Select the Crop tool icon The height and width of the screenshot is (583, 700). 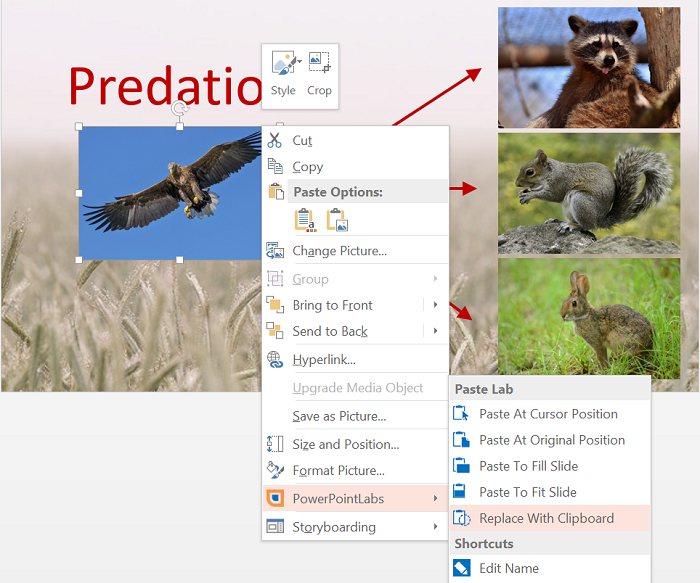(319, 64)
